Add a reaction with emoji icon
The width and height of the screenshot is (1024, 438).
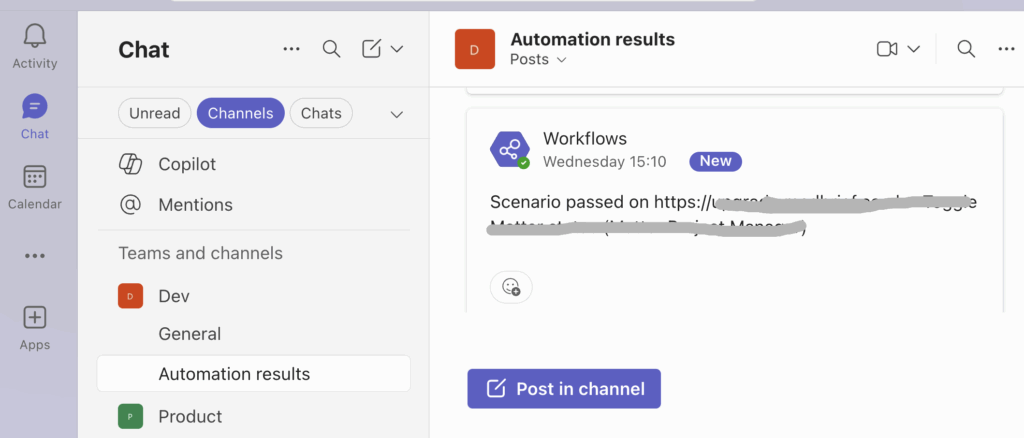[511, 287]
